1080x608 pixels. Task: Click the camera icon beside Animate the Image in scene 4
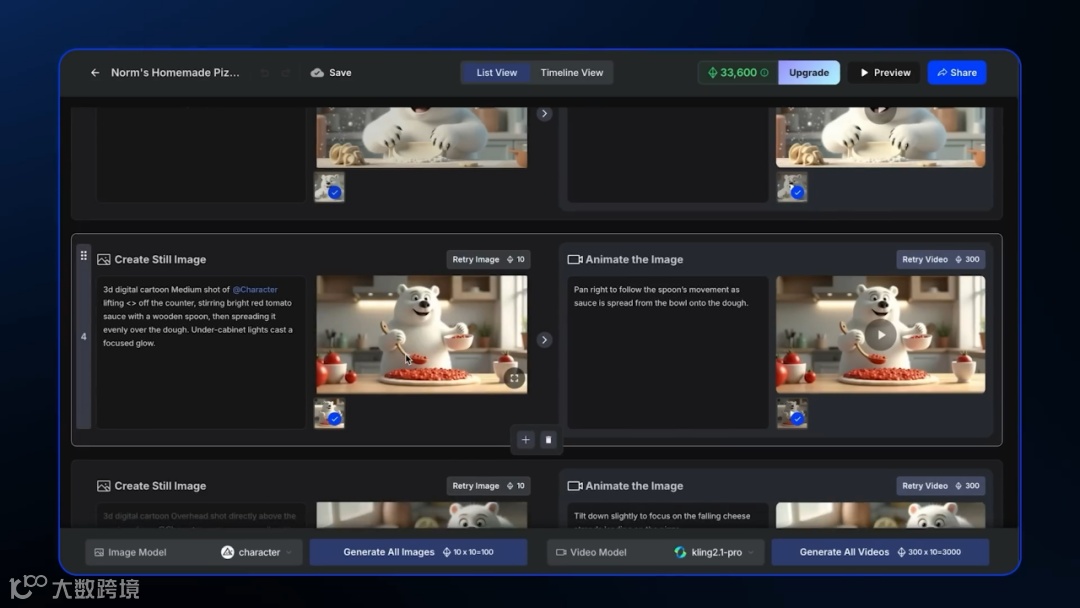coord(574,260)
